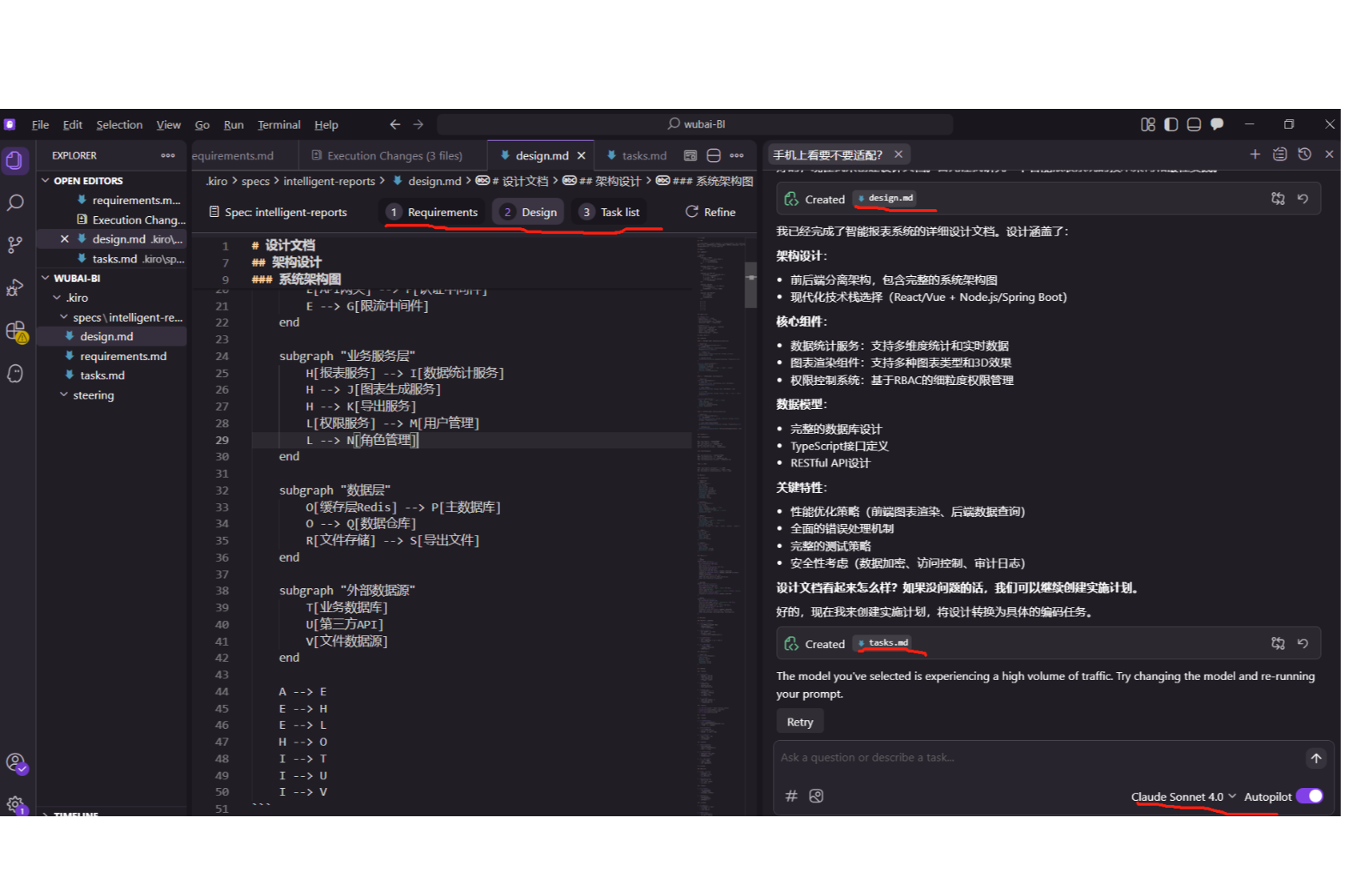The width and height of the screenshot is (1345, 896).
Task: Revert design.md creation with undo icon
Action: [1302, 199]
